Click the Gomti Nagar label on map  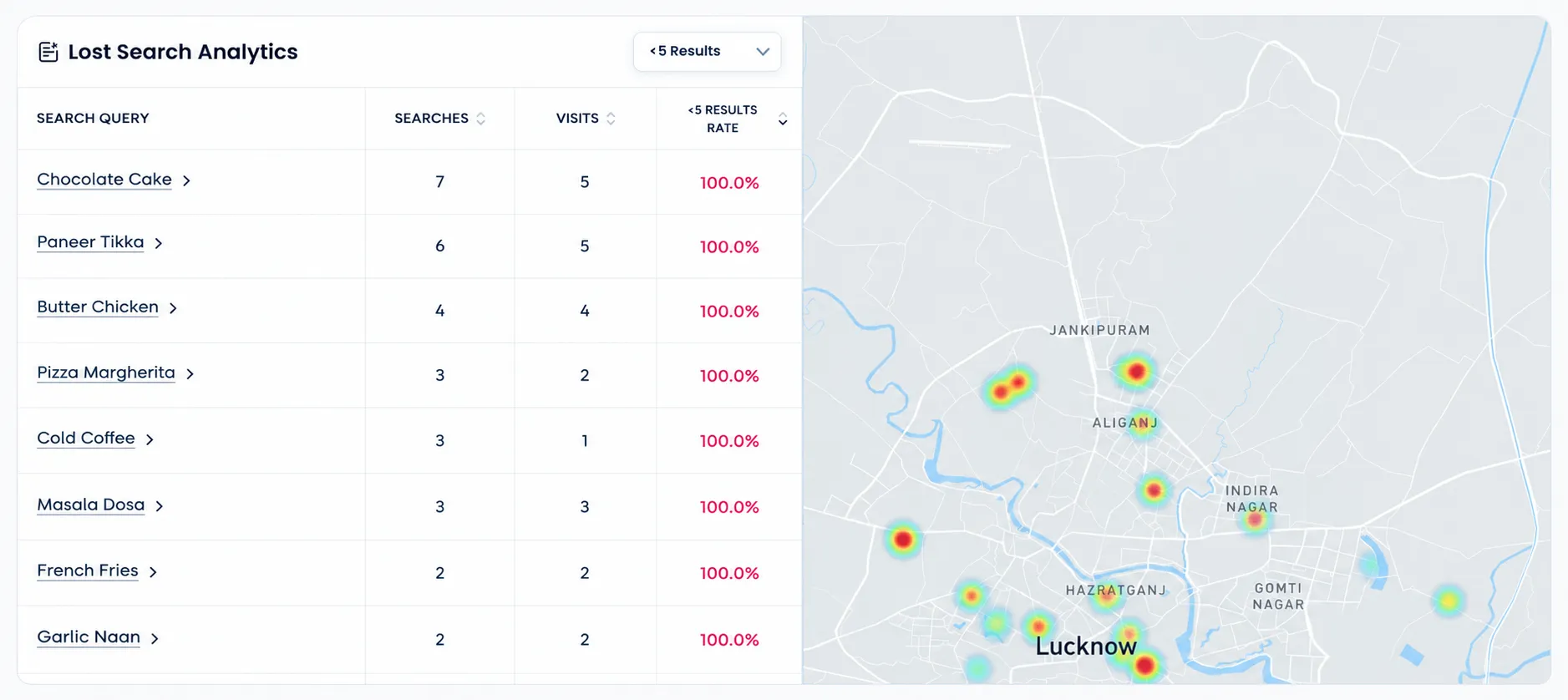point(1278,596)
